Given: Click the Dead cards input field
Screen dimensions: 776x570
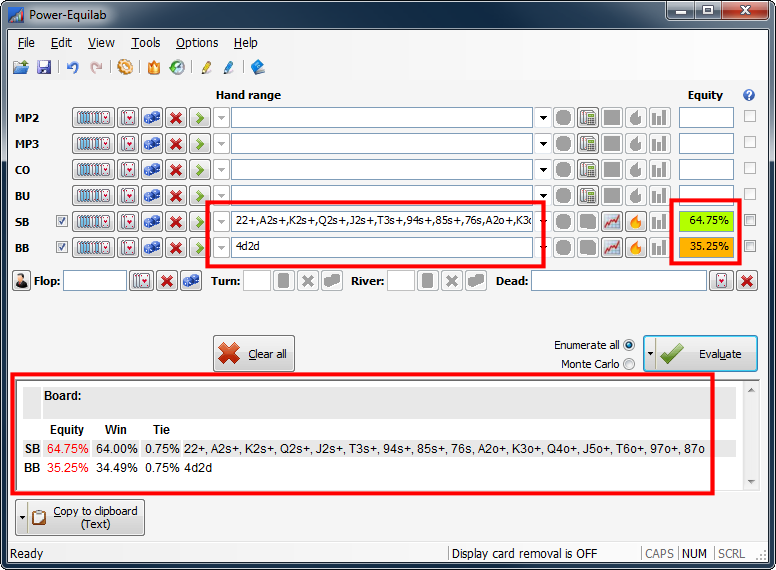Looking at the screenshot, I should pyautogui.click(x=619, y=281).
